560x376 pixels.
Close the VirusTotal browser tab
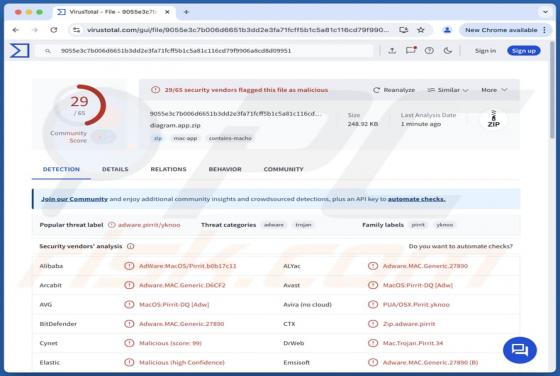tap(167, 12)
